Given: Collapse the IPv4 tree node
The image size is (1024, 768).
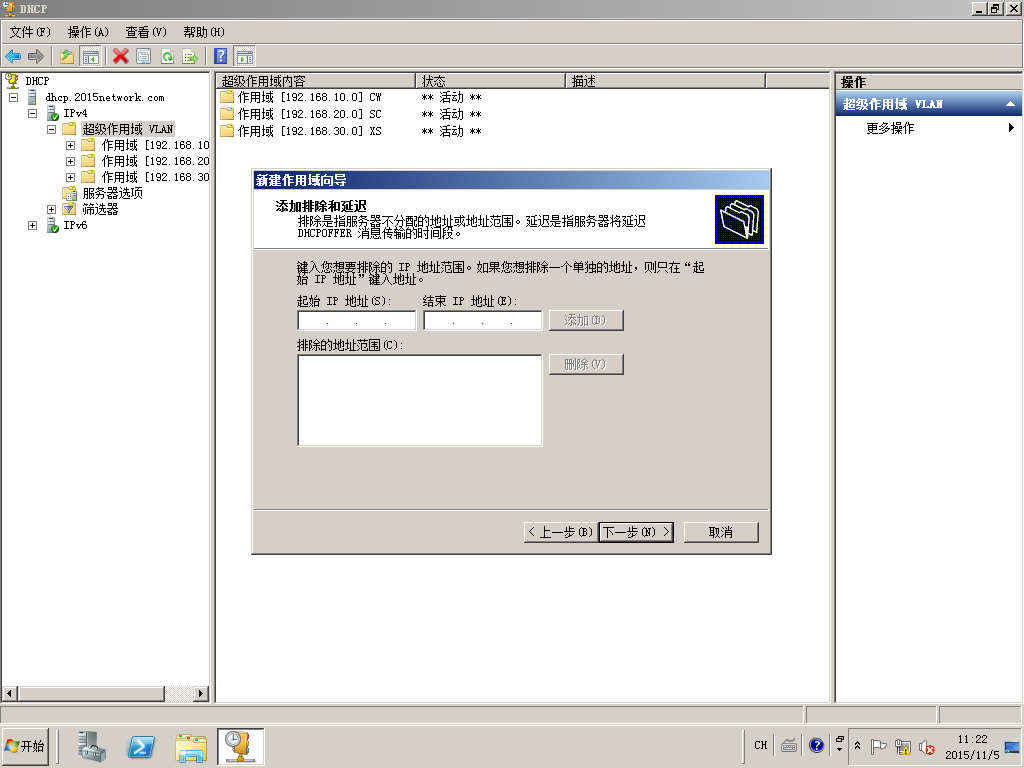Looking at the screenshot, I should [x=33, y=114].
